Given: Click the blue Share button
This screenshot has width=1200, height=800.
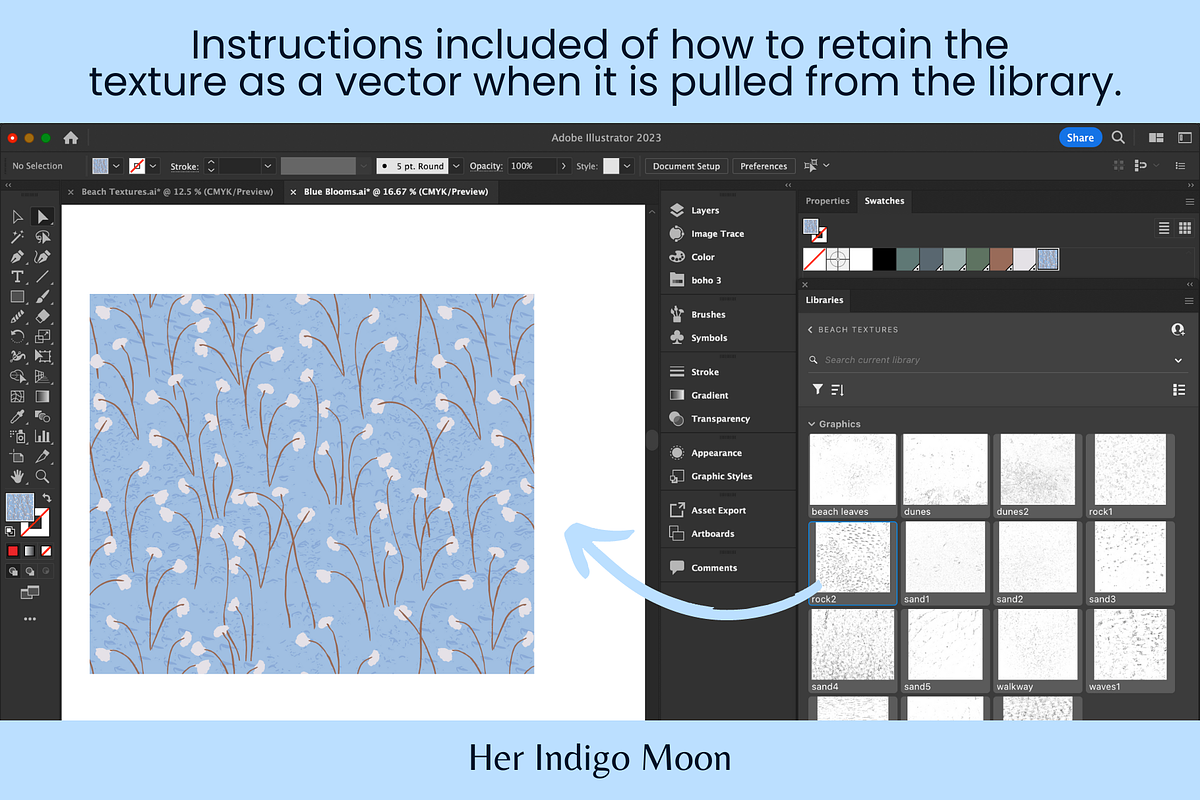Looking at the screenshot, I should click(x=1080, y=138).
